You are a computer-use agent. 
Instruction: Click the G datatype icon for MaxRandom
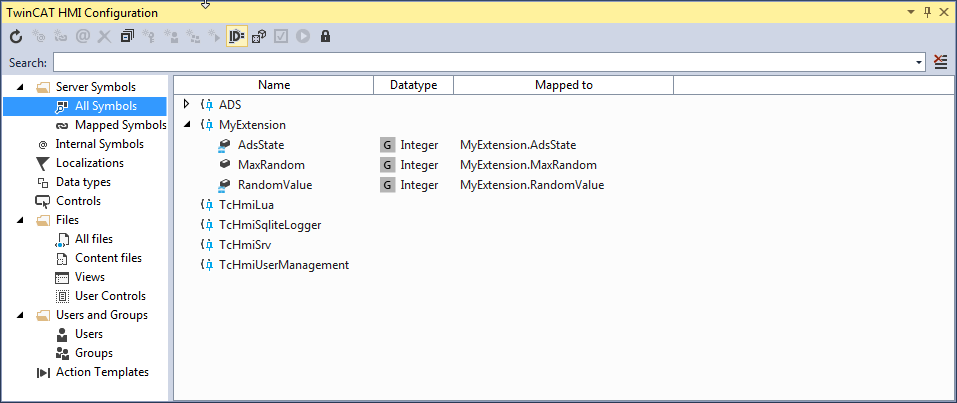(x=387, y=165)
